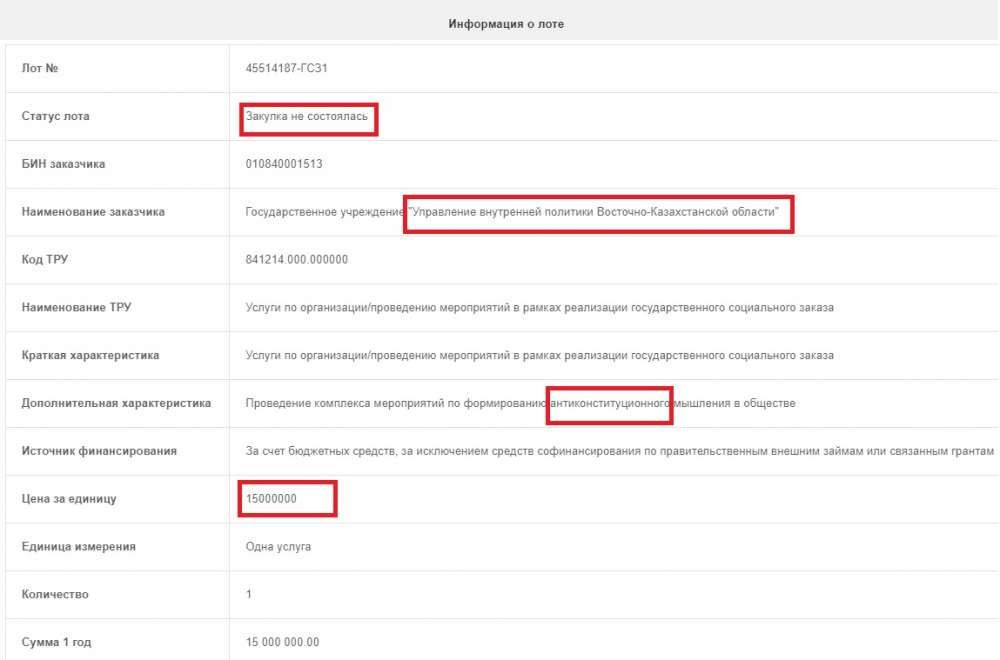The height and width of the screenshot is (660, 1000).
Task: Click the 'Цена за единицу' row label
Action: pos(69,498)
